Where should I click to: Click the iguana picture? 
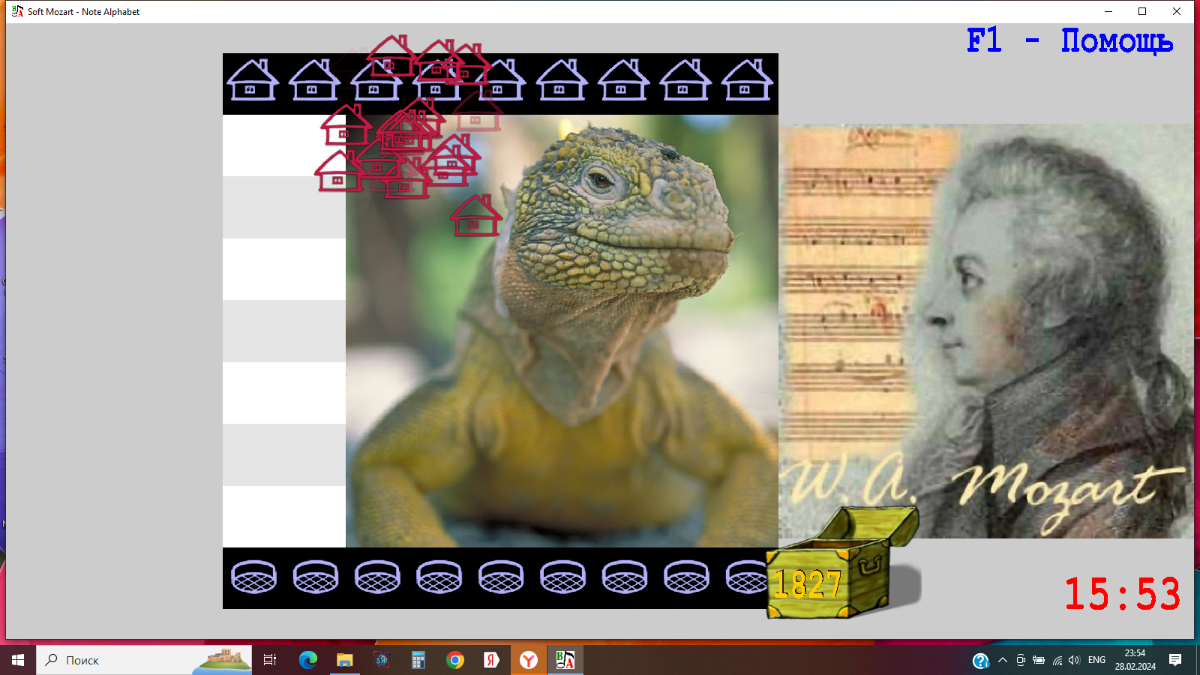[x=562, y=331]
